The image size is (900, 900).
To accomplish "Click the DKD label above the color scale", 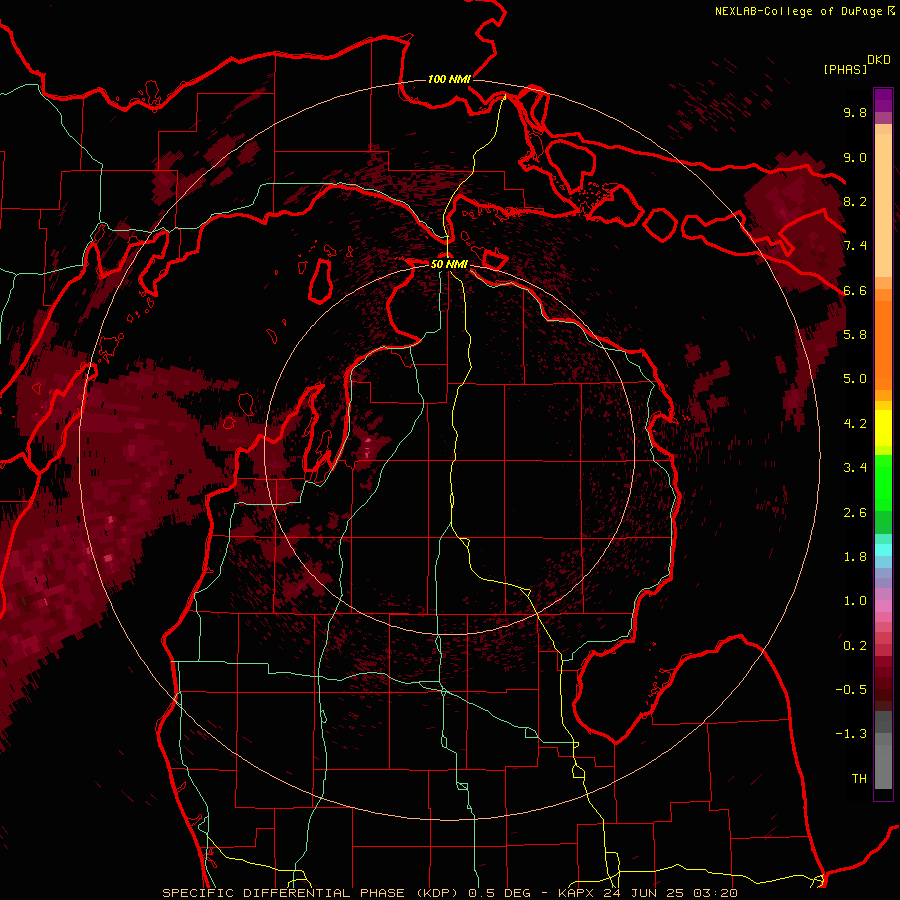I will (x=879, y=60).
